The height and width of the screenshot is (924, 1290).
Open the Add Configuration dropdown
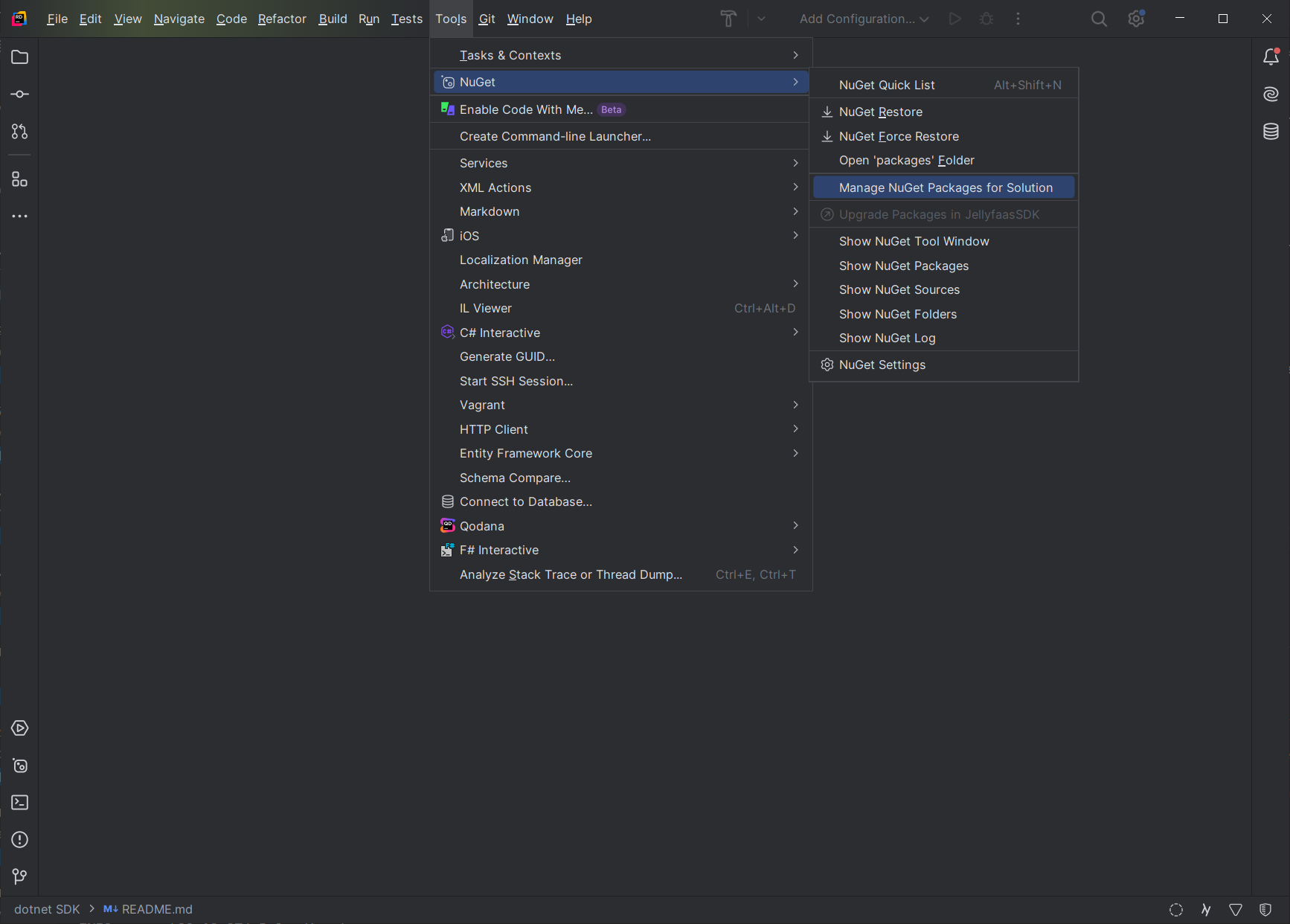tap(864, 19)
